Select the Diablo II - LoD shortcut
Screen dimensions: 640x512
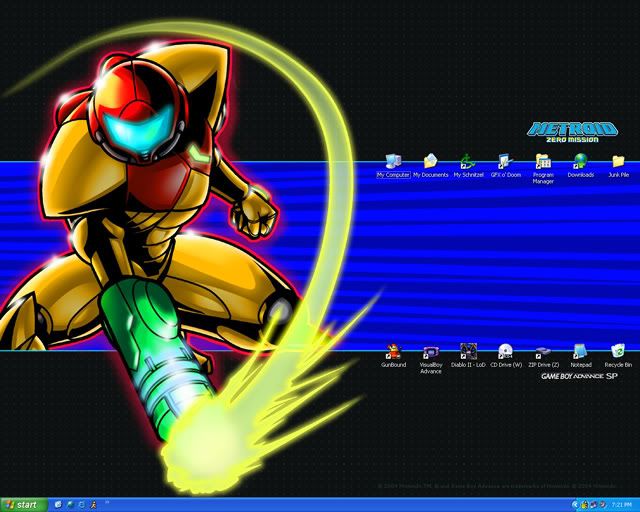(468, 356)
